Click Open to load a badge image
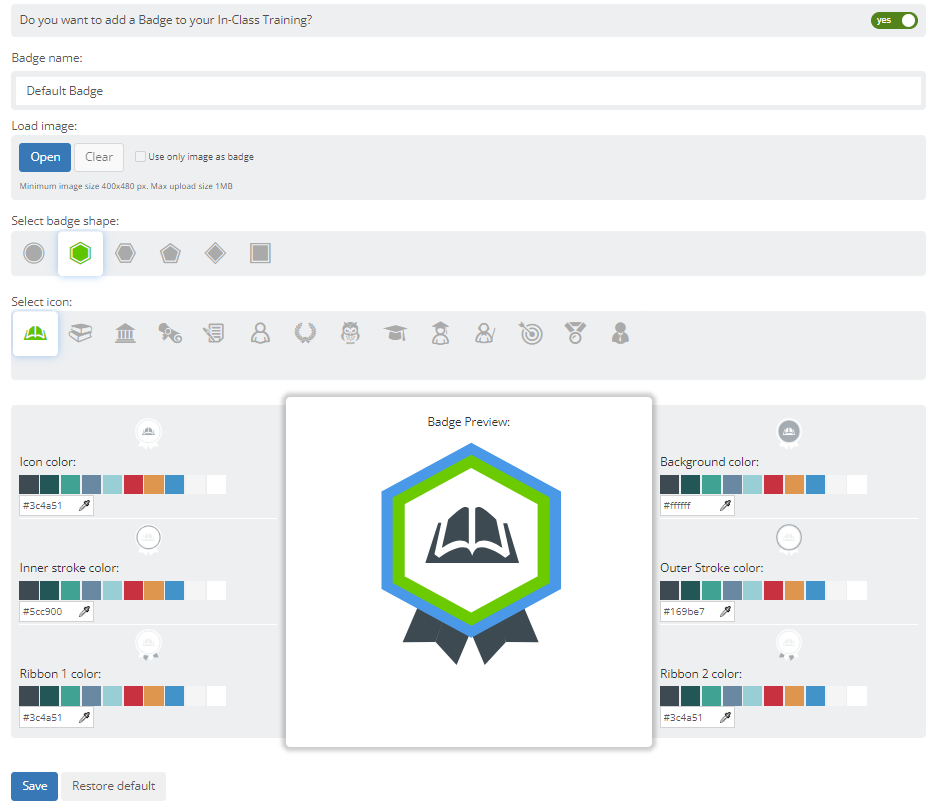 (44, 157)
